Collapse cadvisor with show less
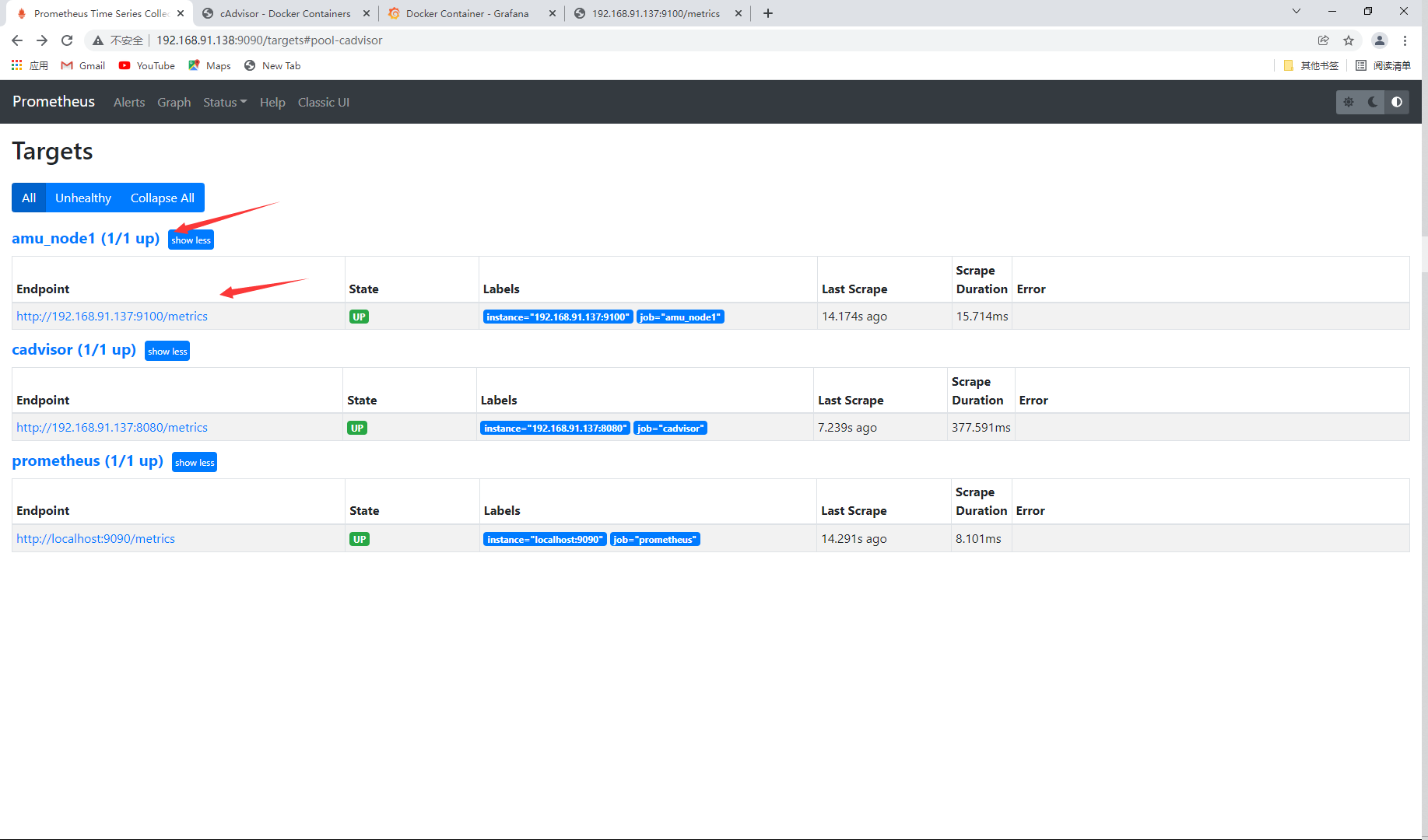This screenshot has height=840, width=1428. point(167,351)
